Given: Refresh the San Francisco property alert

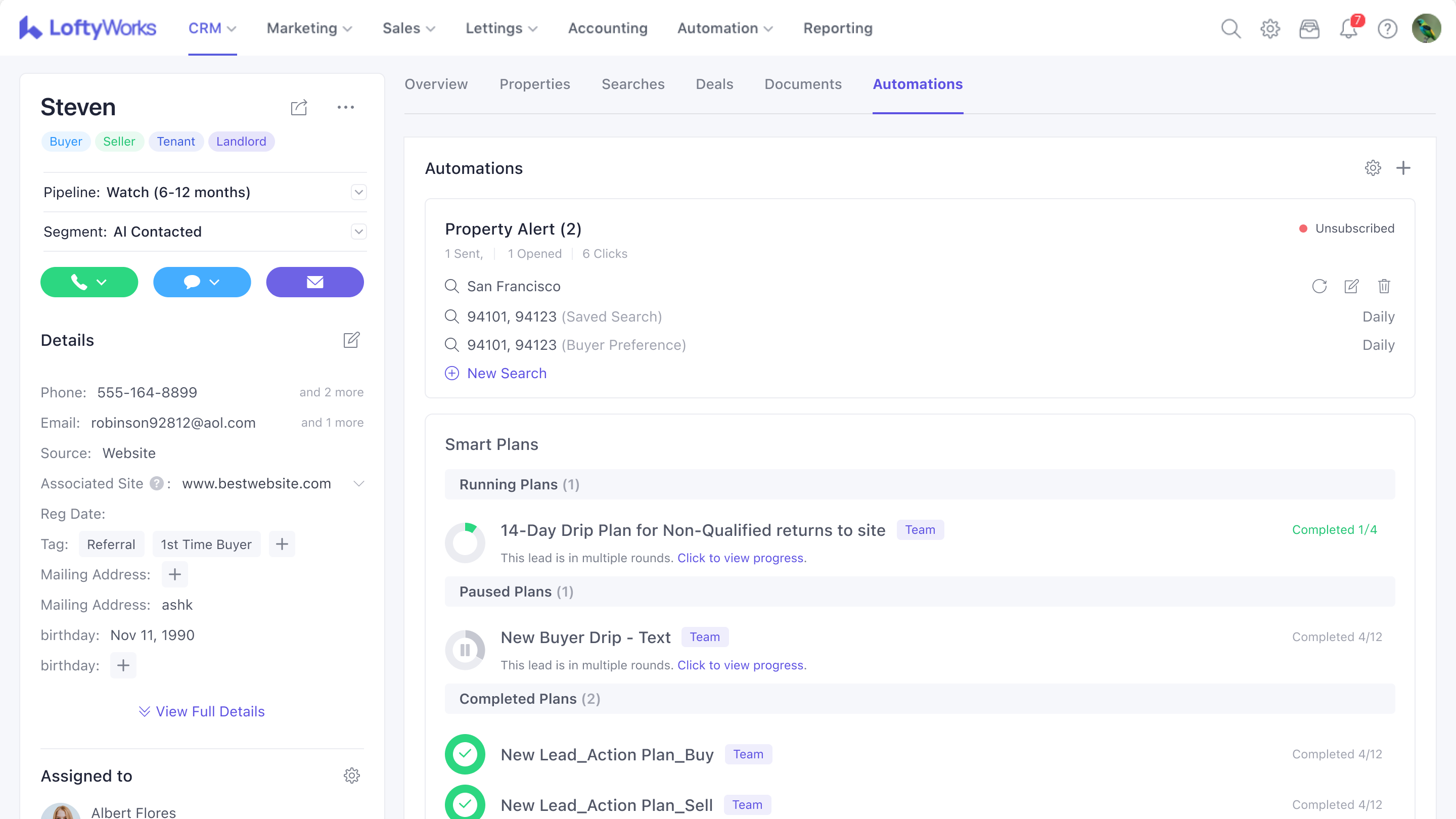Looking at the screenshot, I should [x=1319, y=287].
